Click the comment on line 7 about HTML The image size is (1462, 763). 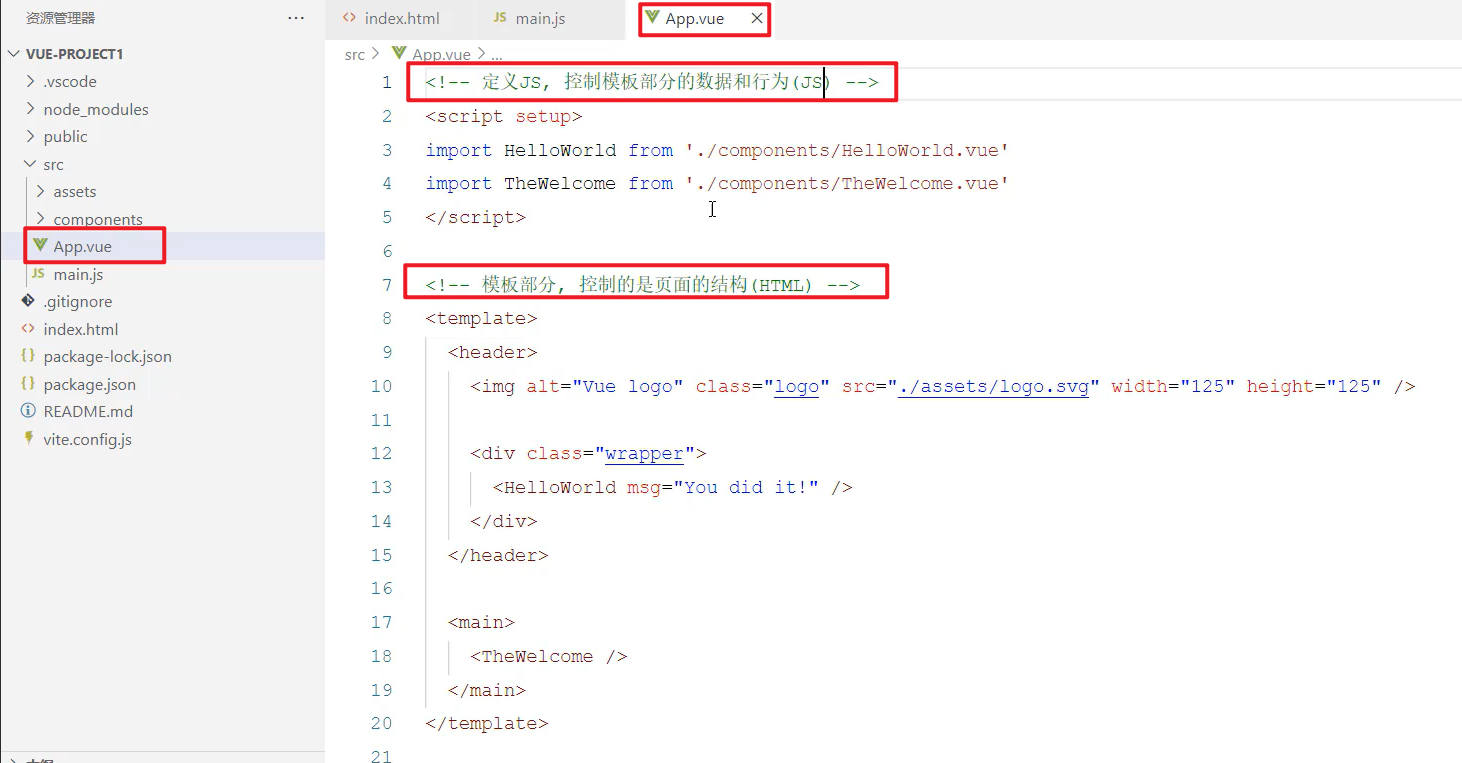tap(642, 285)
